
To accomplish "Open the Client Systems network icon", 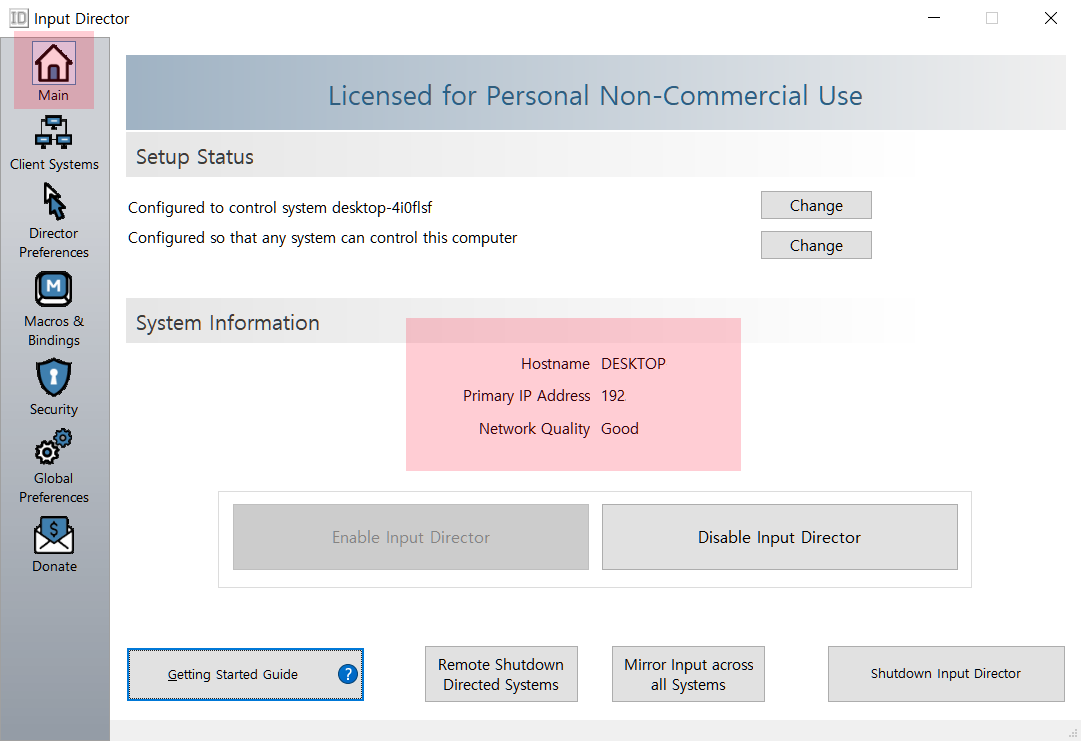I will coord(54,132).
